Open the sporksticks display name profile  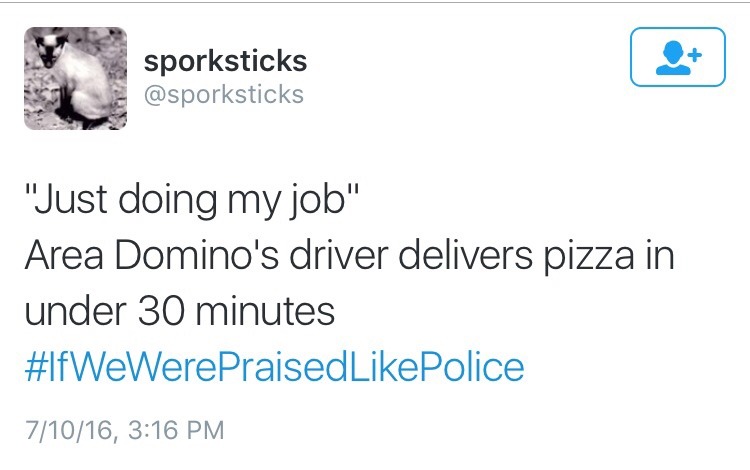pos(225,61)
